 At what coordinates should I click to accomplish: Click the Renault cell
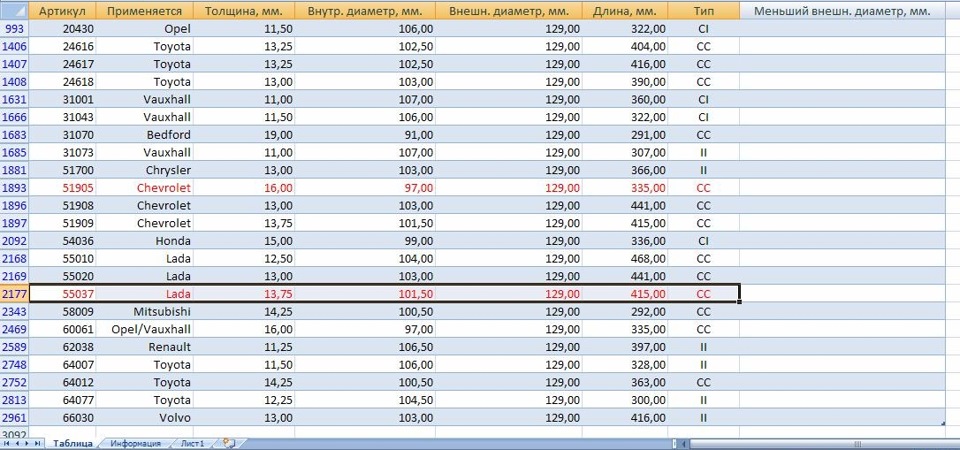(144, 347)
